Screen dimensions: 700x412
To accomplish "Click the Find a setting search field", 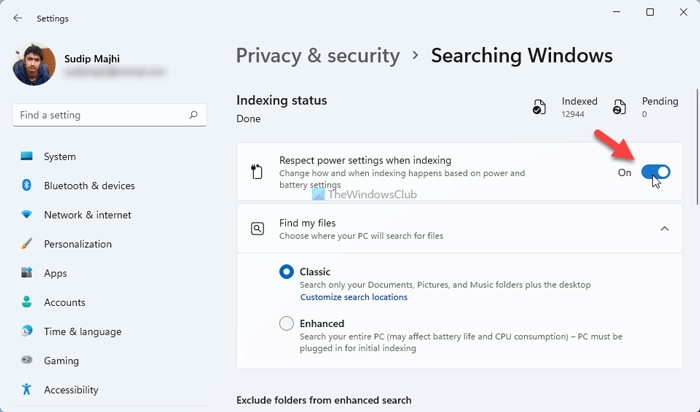I will pyautogui.click(x=100, y=116).
